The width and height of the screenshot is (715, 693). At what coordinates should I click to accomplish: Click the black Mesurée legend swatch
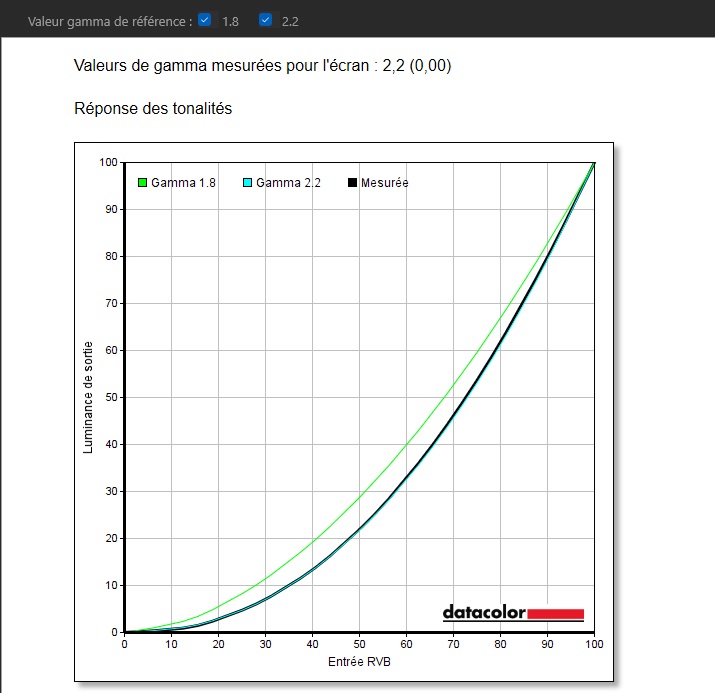[x=352, y=183]
